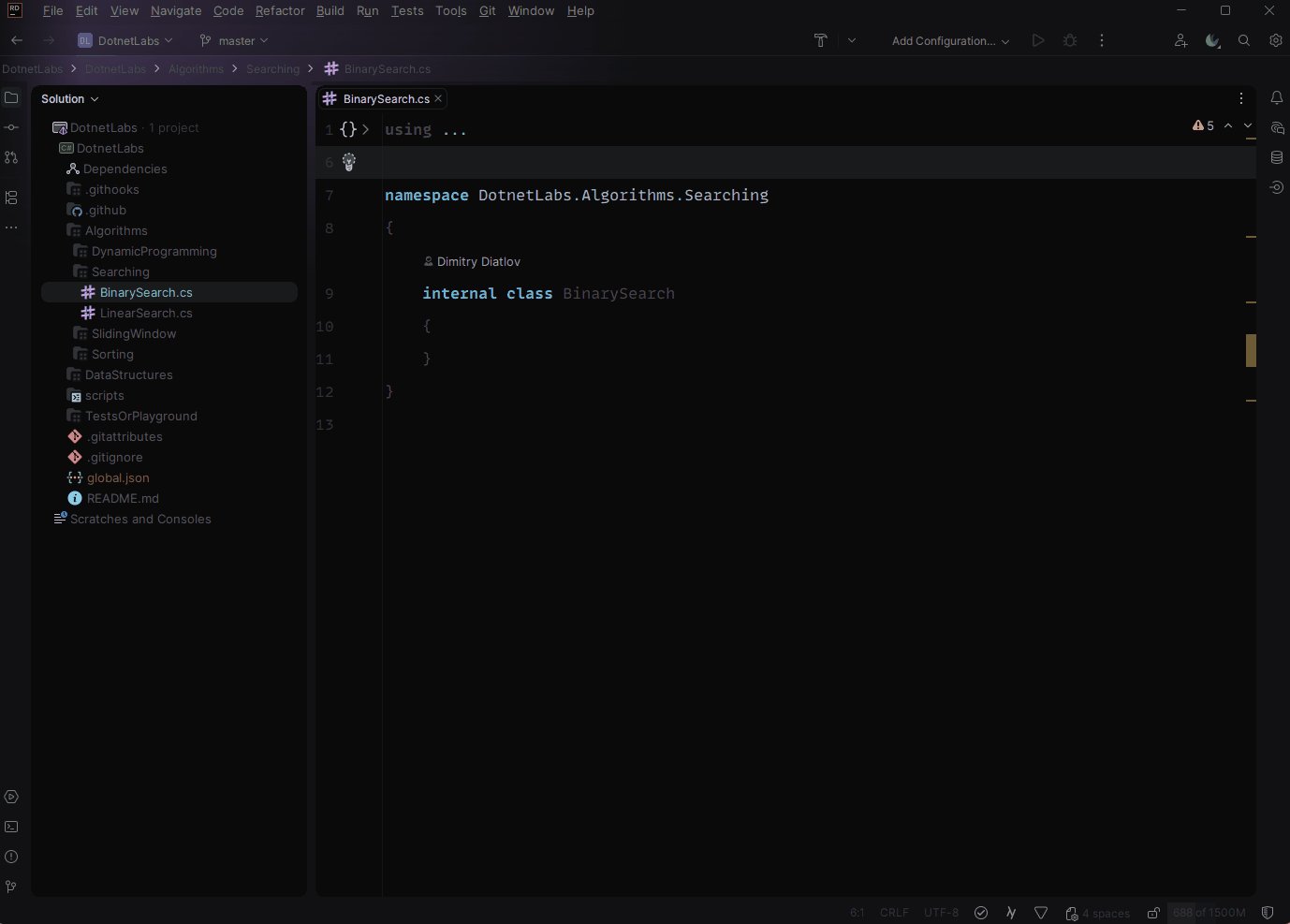This screenshot has height=924, width=1290.
Task: Open the Build menu
Action: [x=330, y=10]
